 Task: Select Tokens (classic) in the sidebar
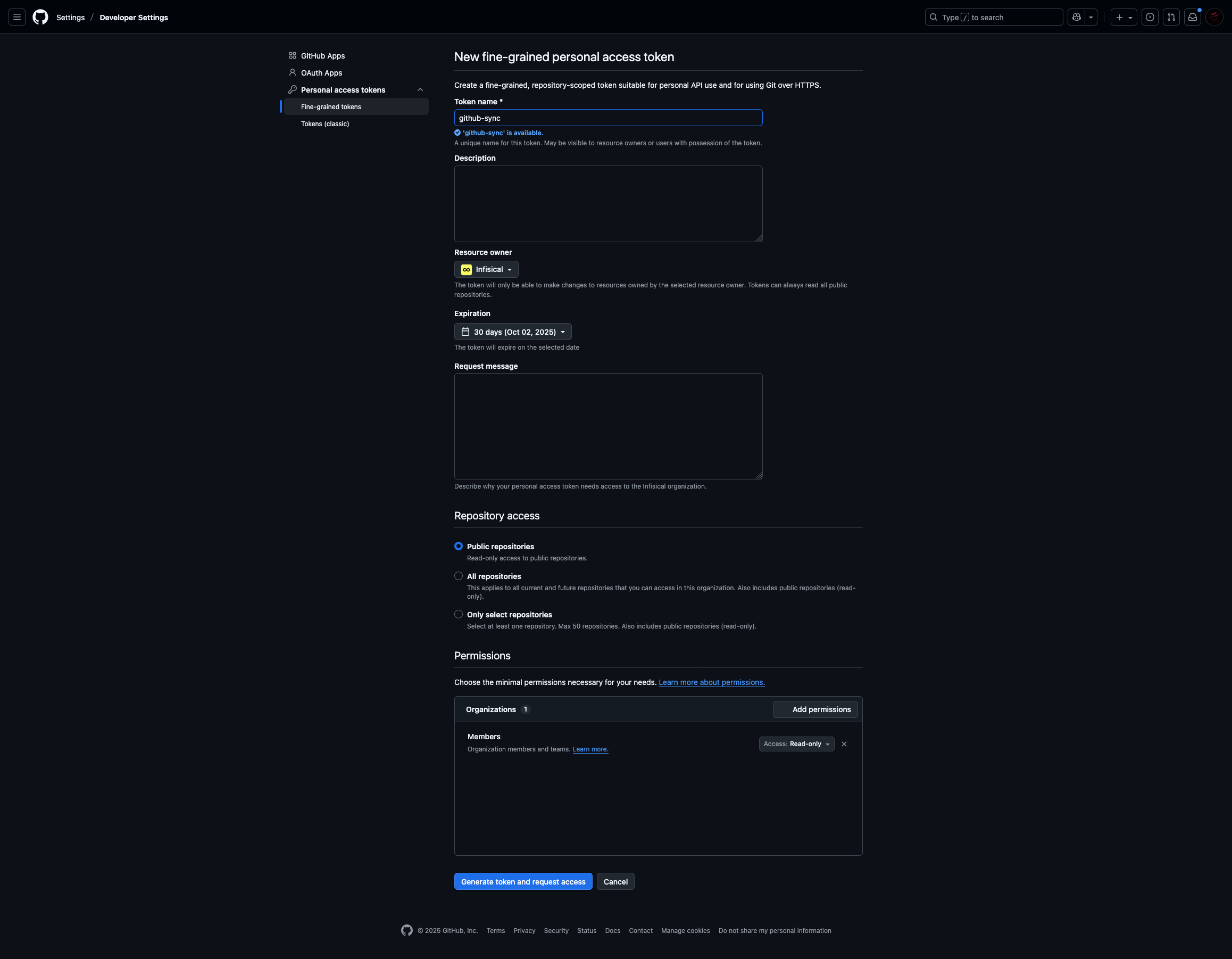coord(356,123)
